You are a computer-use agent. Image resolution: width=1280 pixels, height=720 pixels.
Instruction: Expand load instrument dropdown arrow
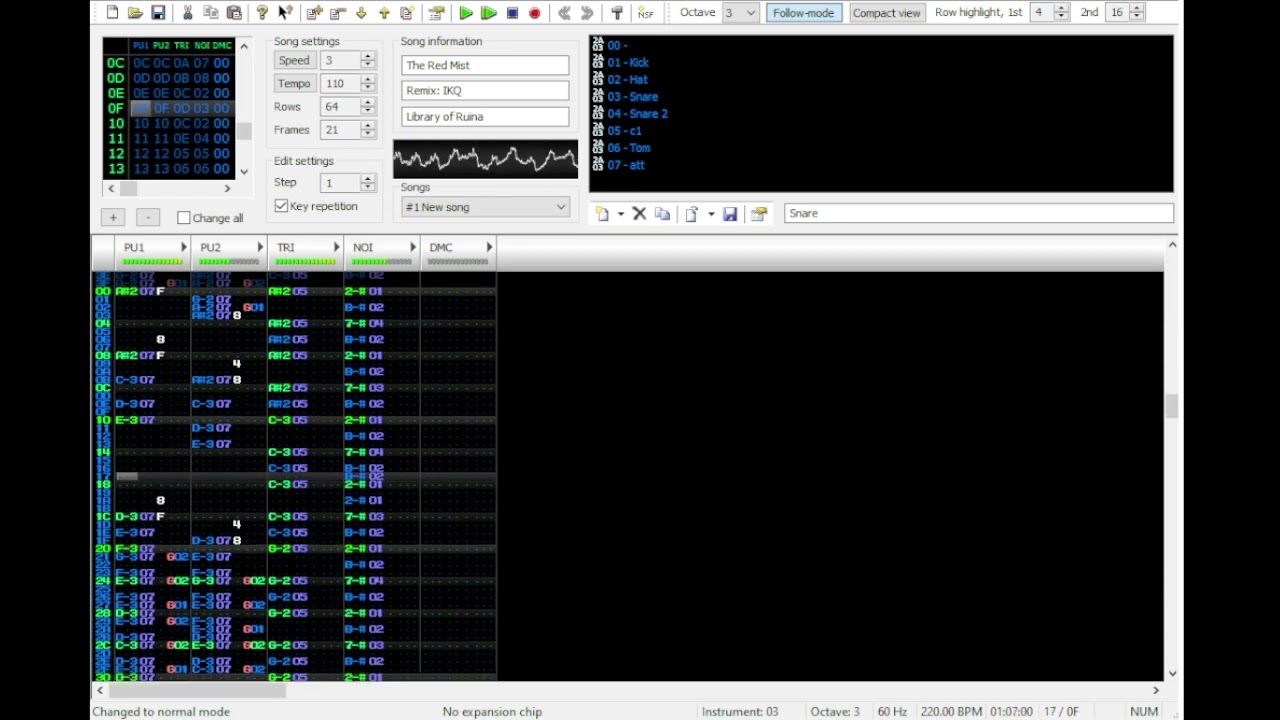click(711, 214)
